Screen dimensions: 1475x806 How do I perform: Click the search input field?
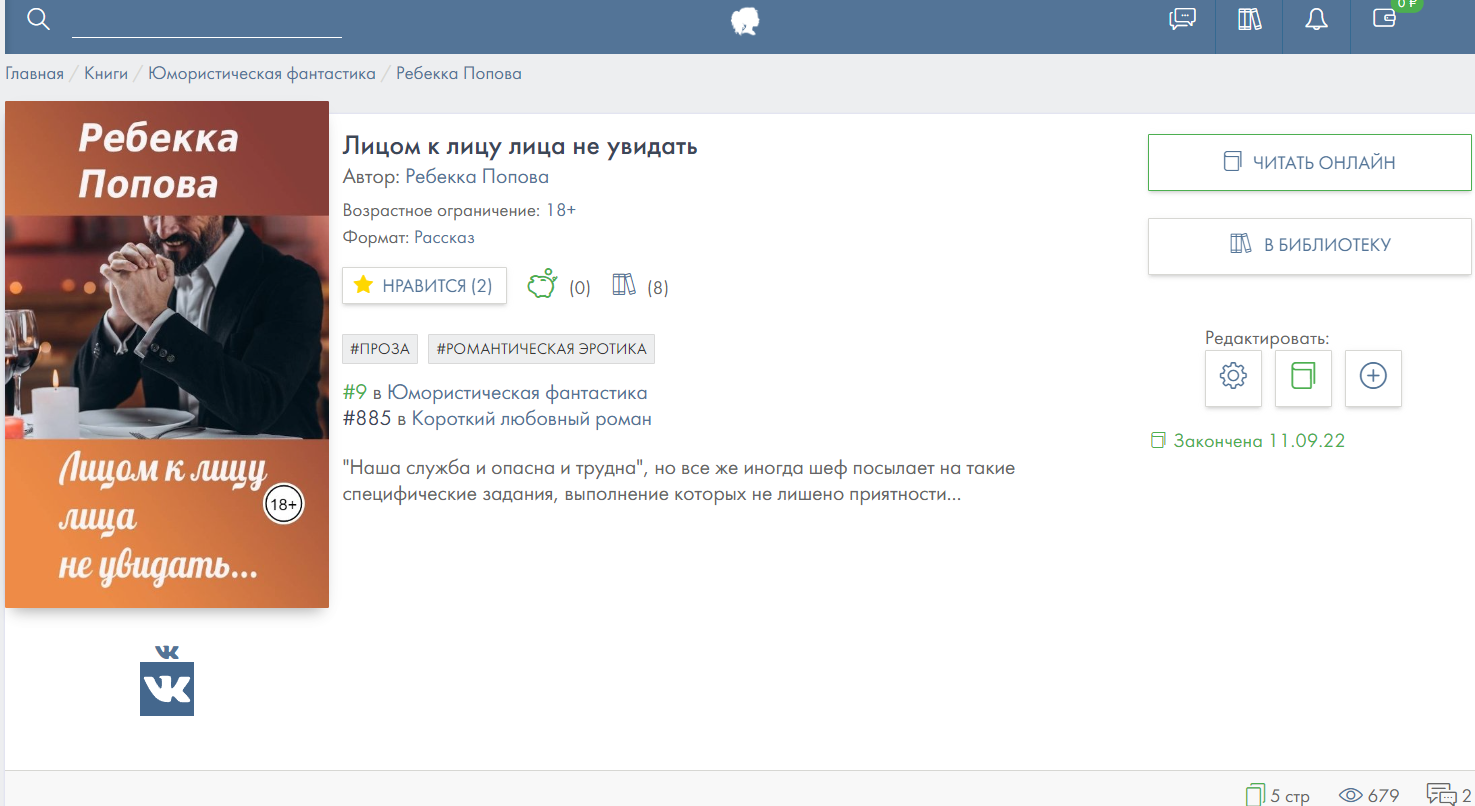(x=206, y=21)
